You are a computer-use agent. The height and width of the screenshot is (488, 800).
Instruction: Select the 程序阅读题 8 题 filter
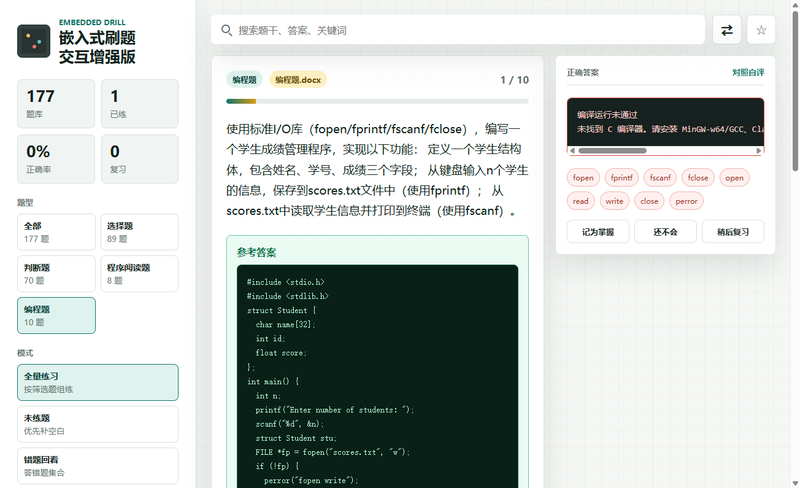tap(139, 274)
